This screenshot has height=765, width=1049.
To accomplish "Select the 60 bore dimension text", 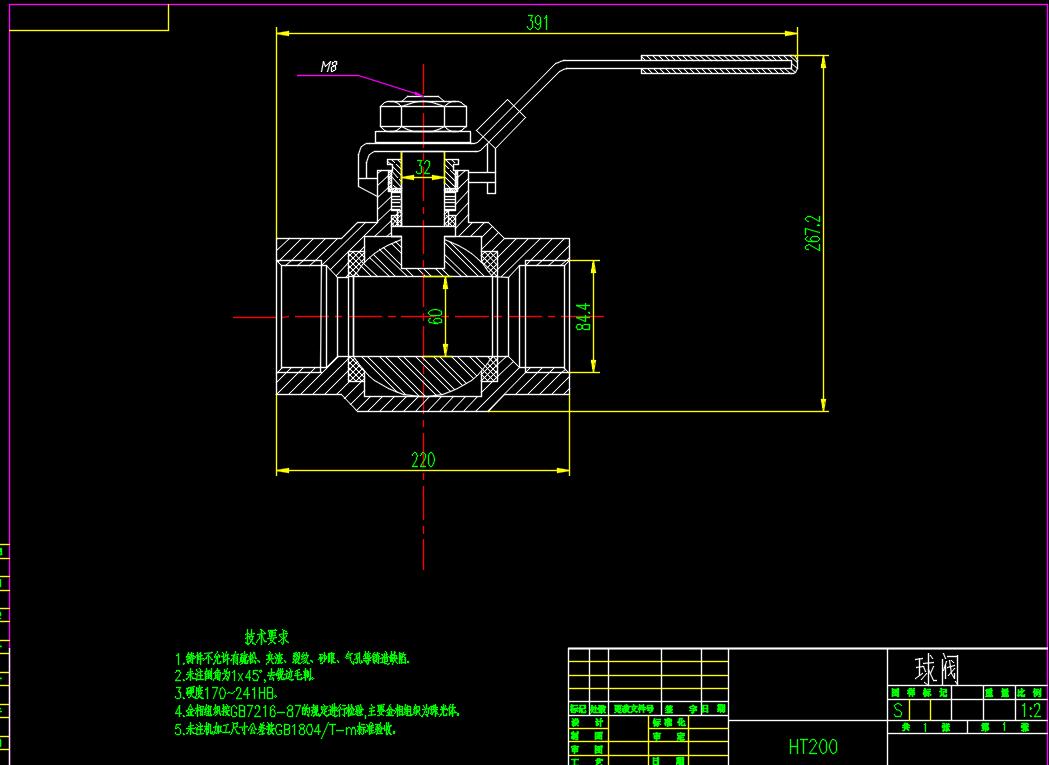I will [435, 316].
